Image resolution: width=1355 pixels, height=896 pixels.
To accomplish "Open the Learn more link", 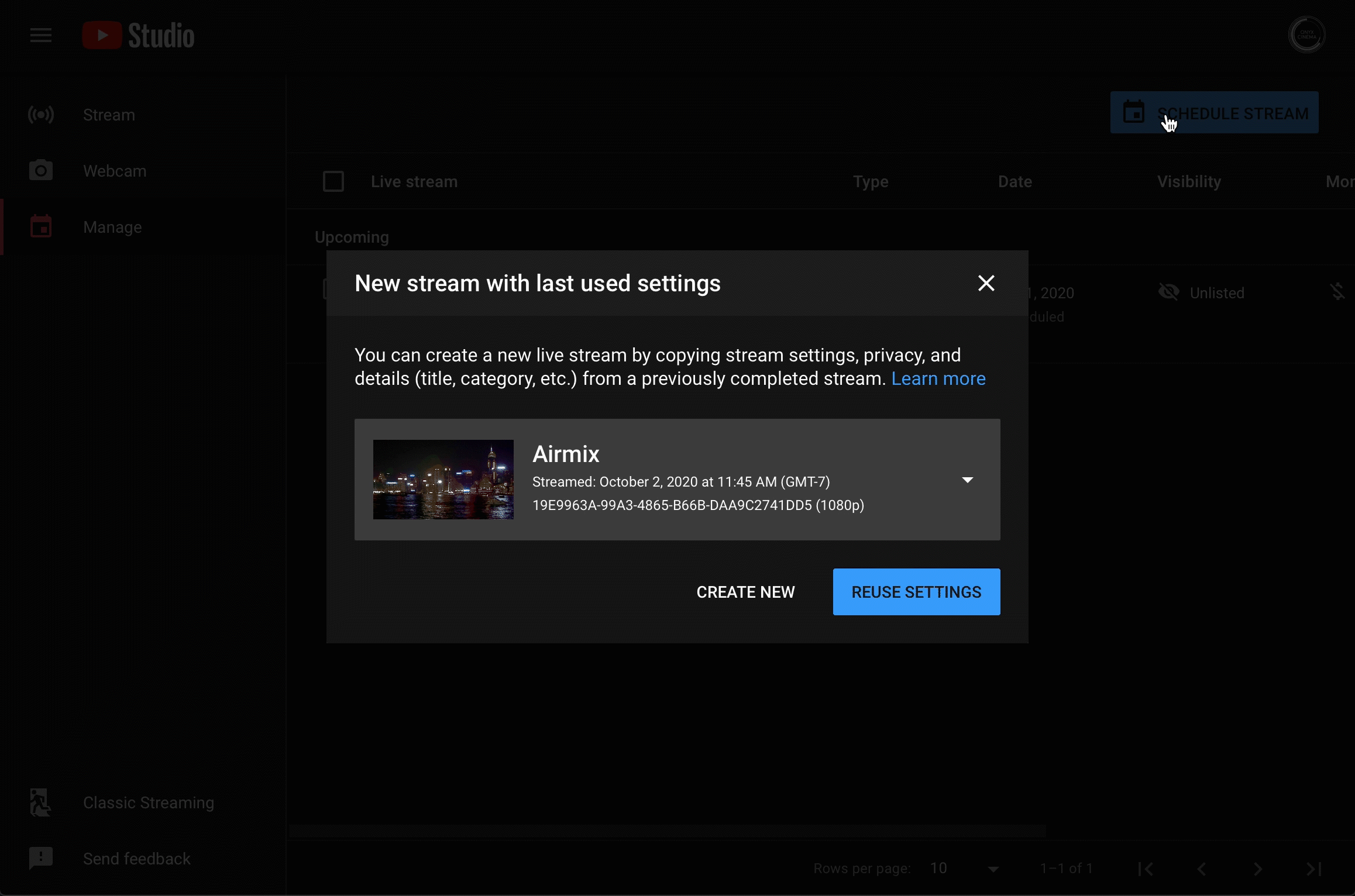I will coord(938,378).
